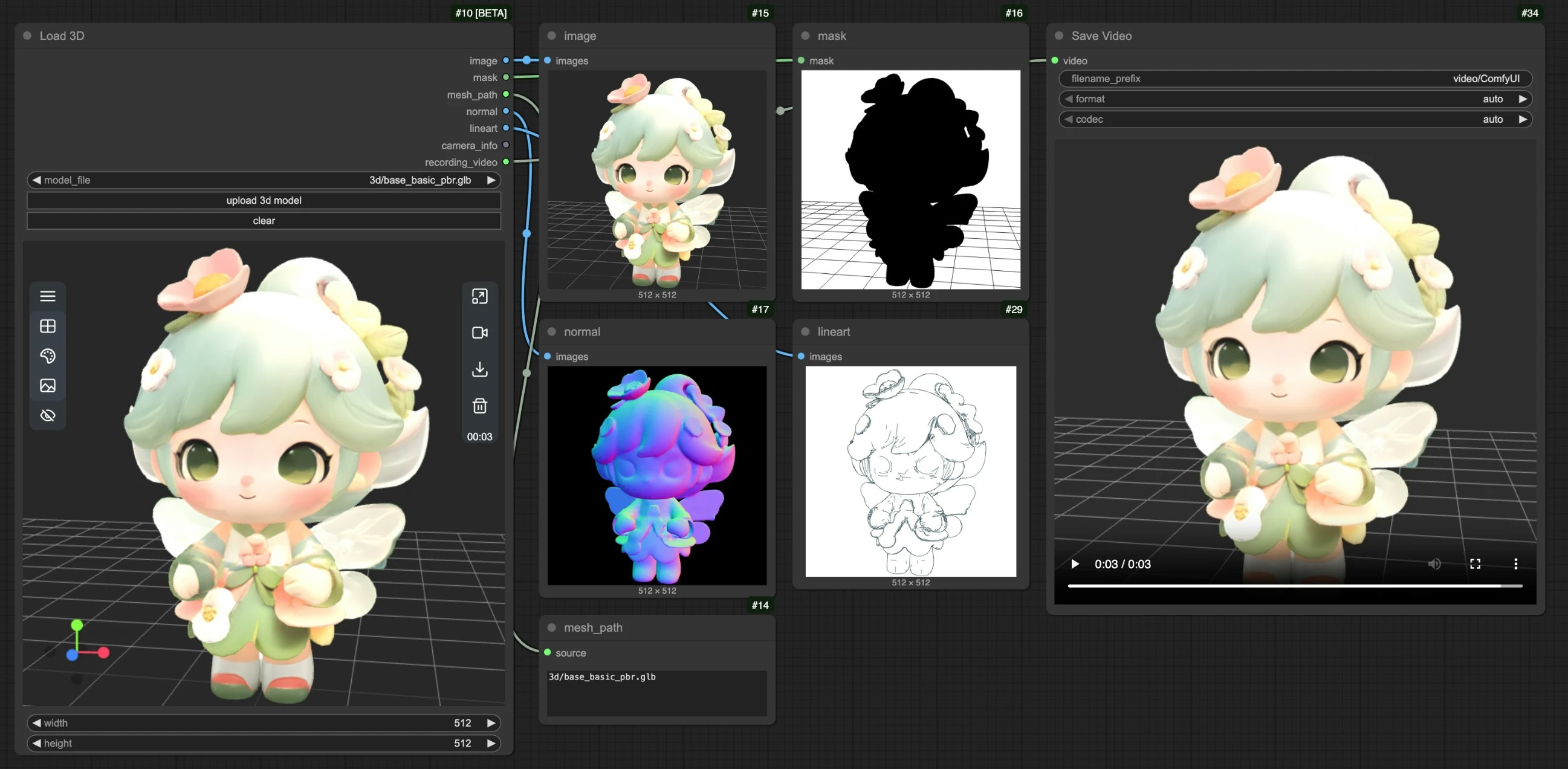The width and height of the screenshot is (1568, 769).
Task: Change codec option with its left arrow
Action: (x=1068, y=119)
